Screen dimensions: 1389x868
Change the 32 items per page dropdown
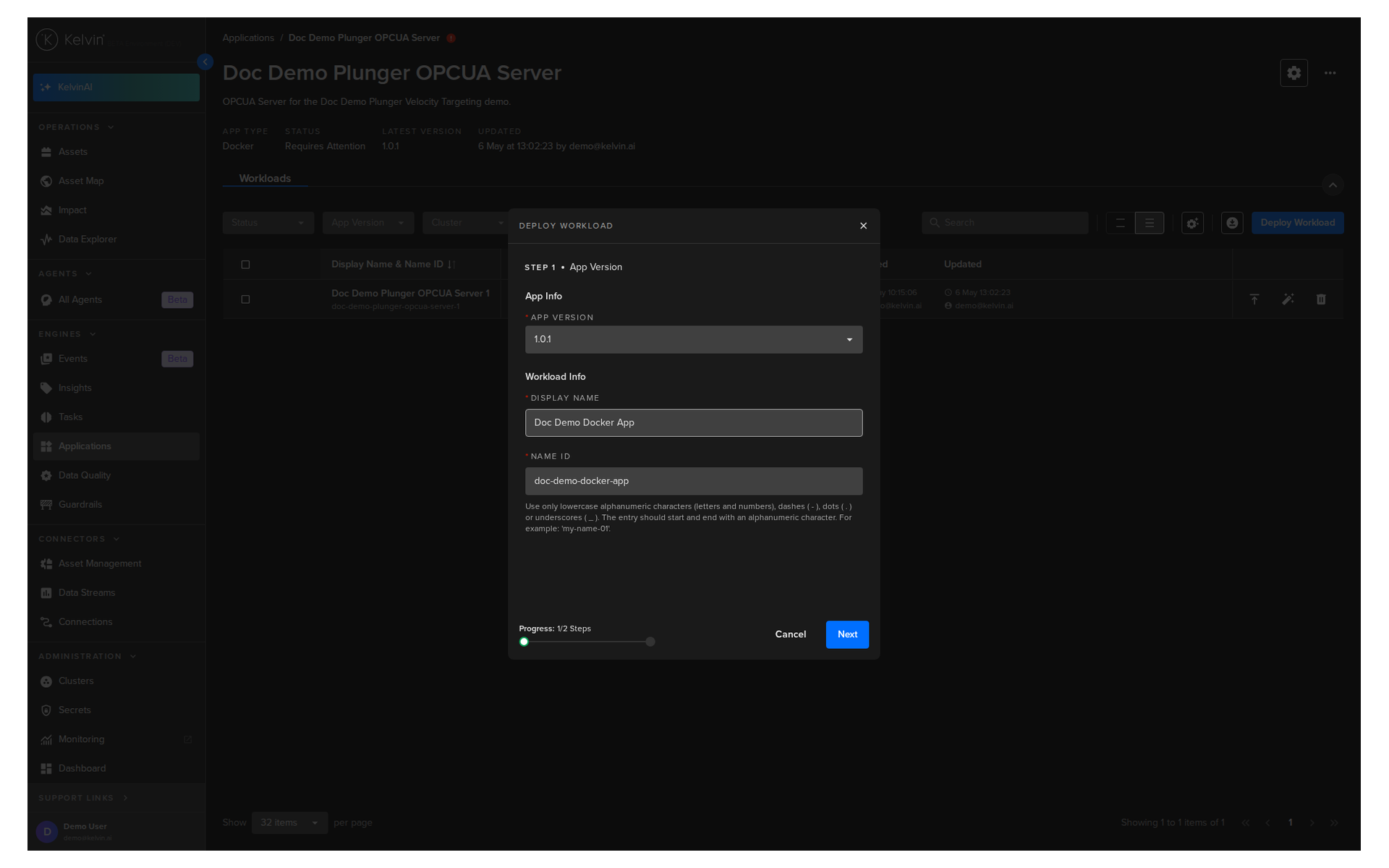tap(289, 822)
